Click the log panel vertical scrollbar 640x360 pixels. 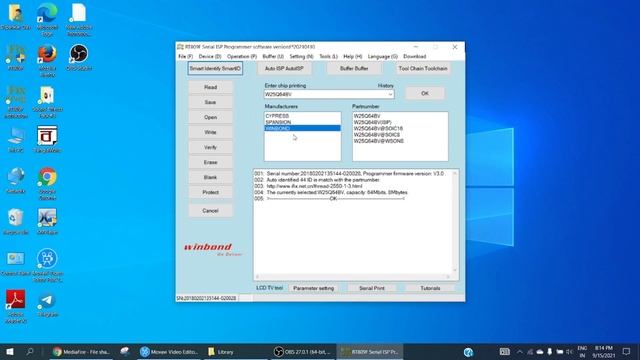pos(455,222)
